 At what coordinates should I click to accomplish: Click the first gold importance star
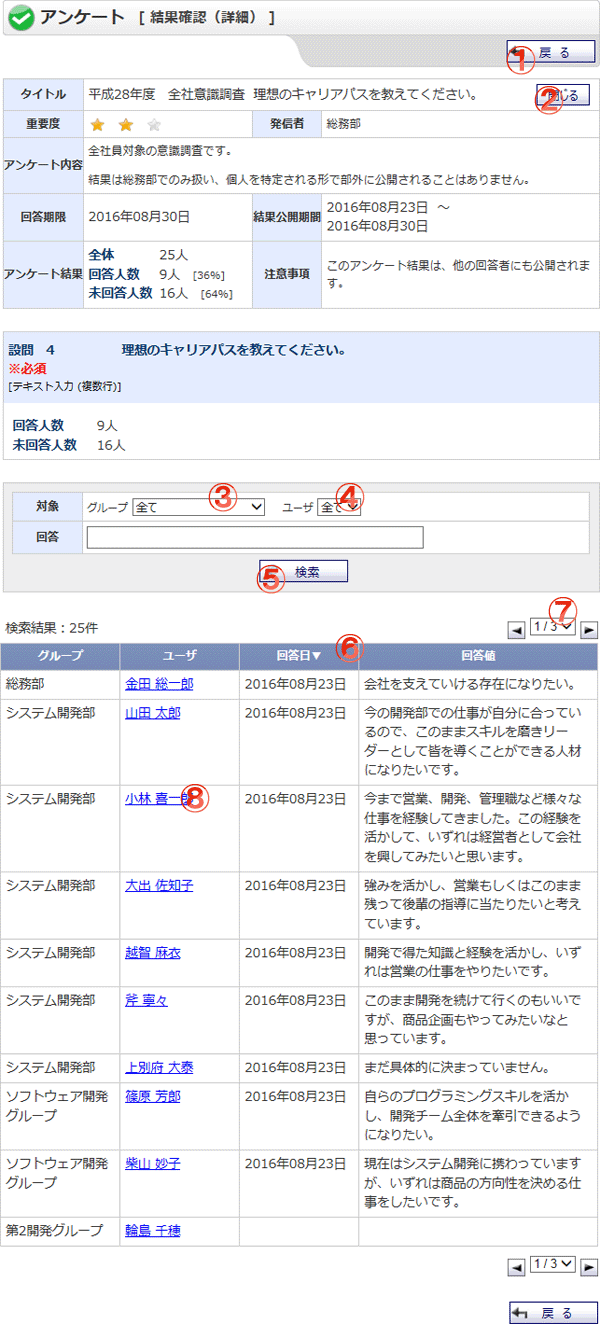98,125
